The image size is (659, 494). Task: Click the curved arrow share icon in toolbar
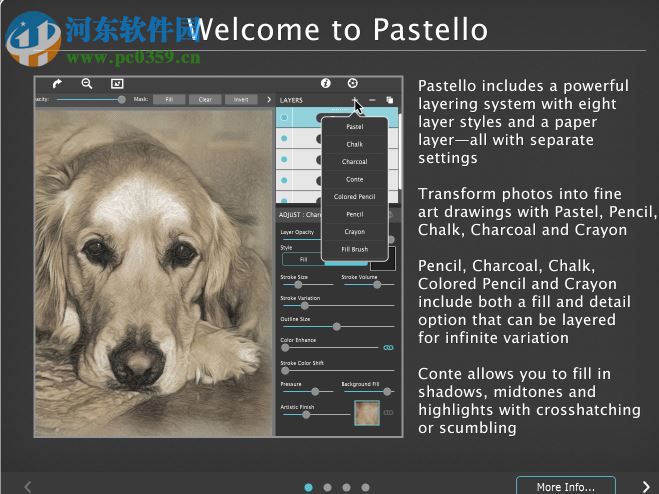[57, 84]
